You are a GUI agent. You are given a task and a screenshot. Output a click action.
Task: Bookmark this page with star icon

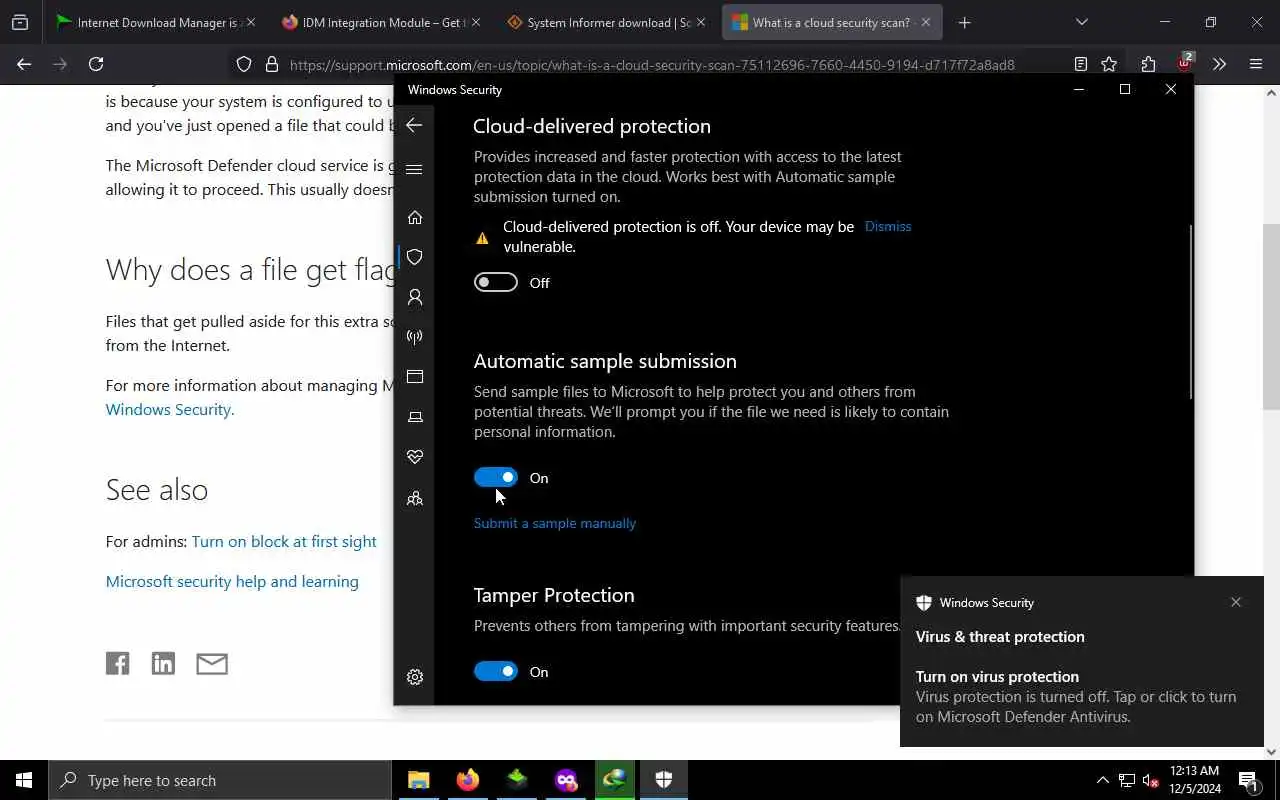pyautogui.click(x=1109, y=64)
